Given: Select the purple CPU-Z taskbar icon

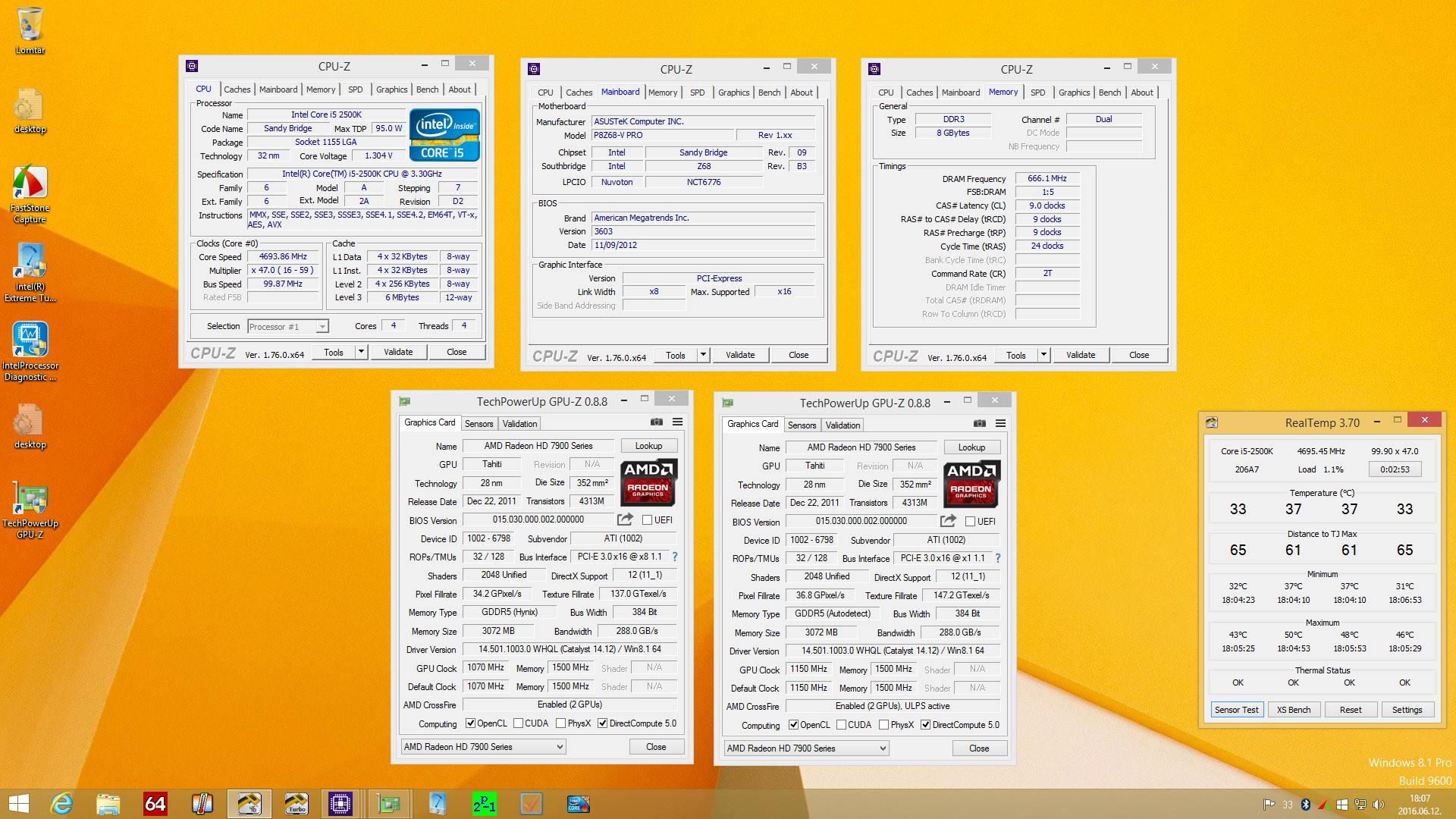Looking at the screenshot, I should [x=340, y=804].
